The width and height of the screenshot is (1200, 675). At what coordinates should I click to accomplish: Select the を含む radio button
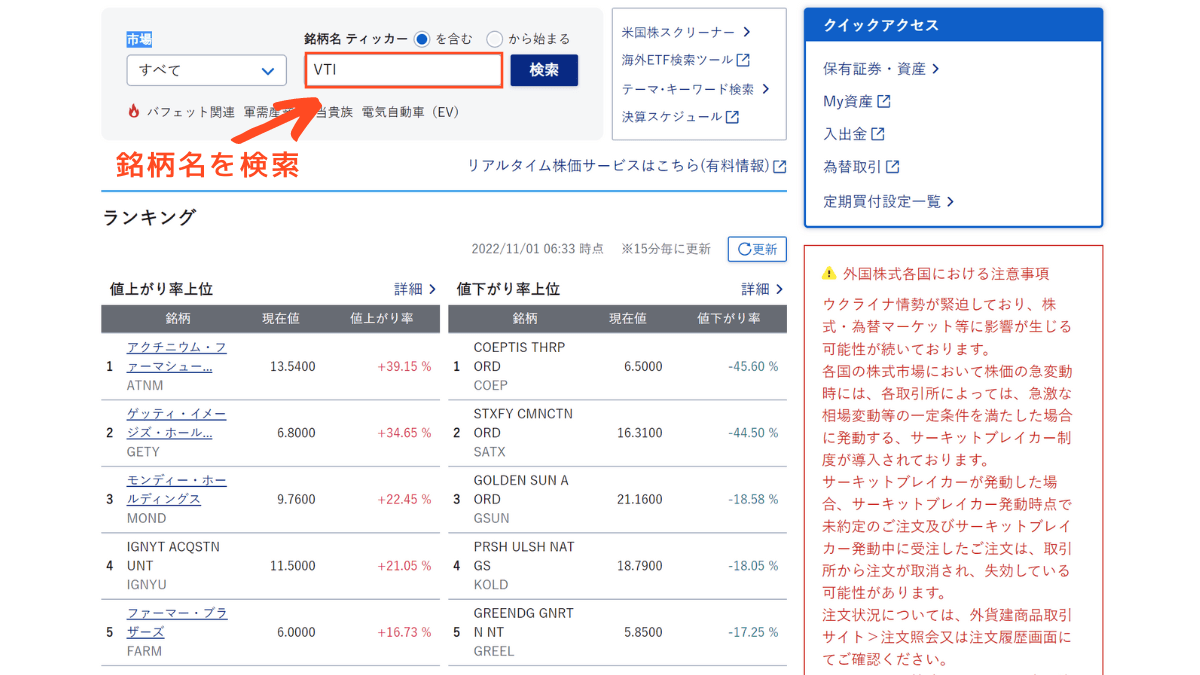click(422, 39)
